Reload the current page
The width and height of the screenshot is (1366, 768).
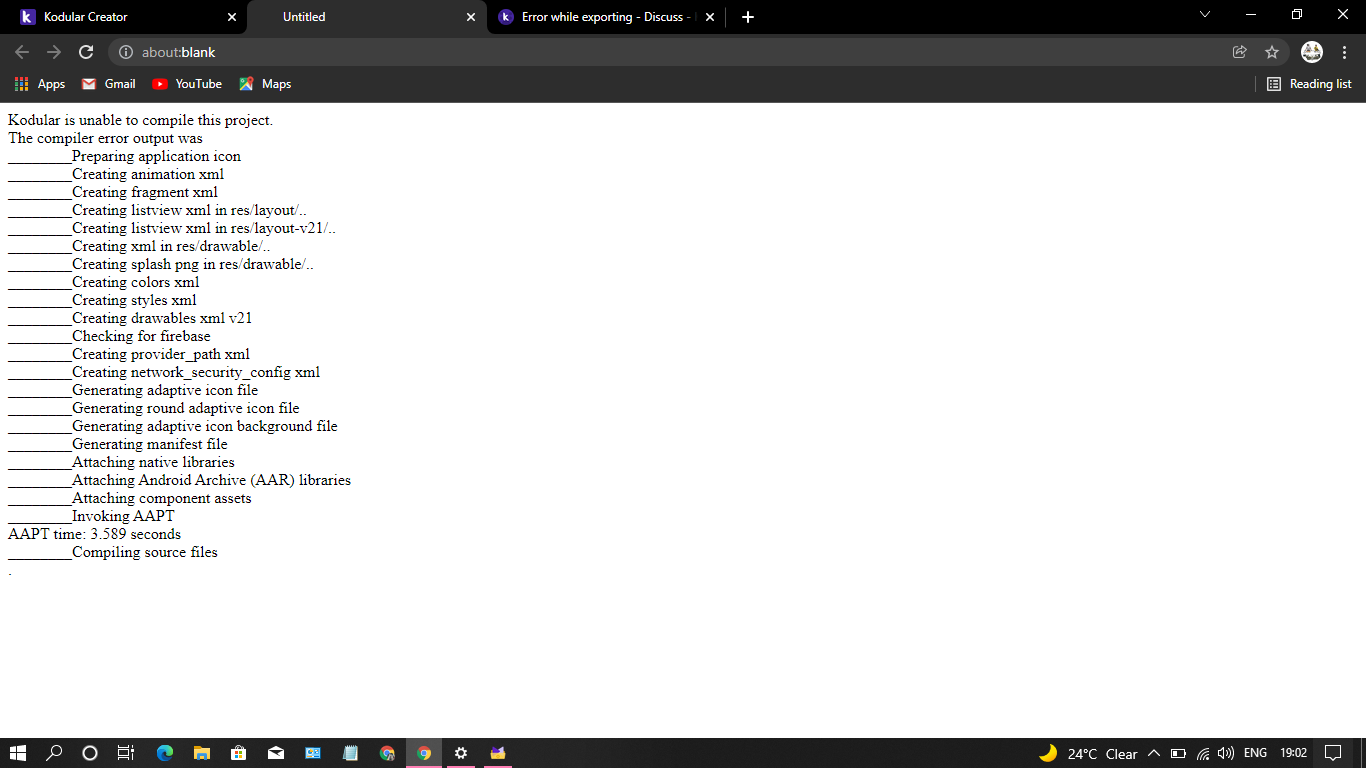pyautogui.click(x=86, y=52)
